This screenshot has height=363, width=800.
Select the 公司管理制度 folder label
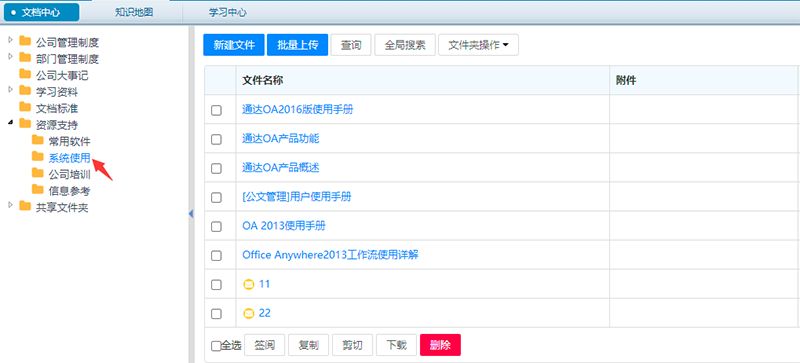(x=67, y=42)
